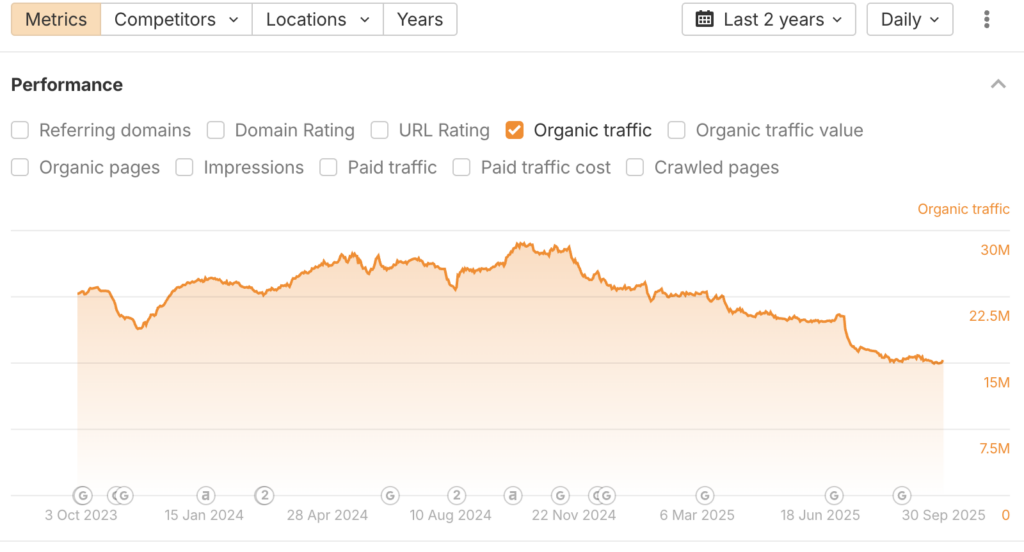
Task: Click the last Google marker before 30 Sep 2025
Action: coord(902,495)
